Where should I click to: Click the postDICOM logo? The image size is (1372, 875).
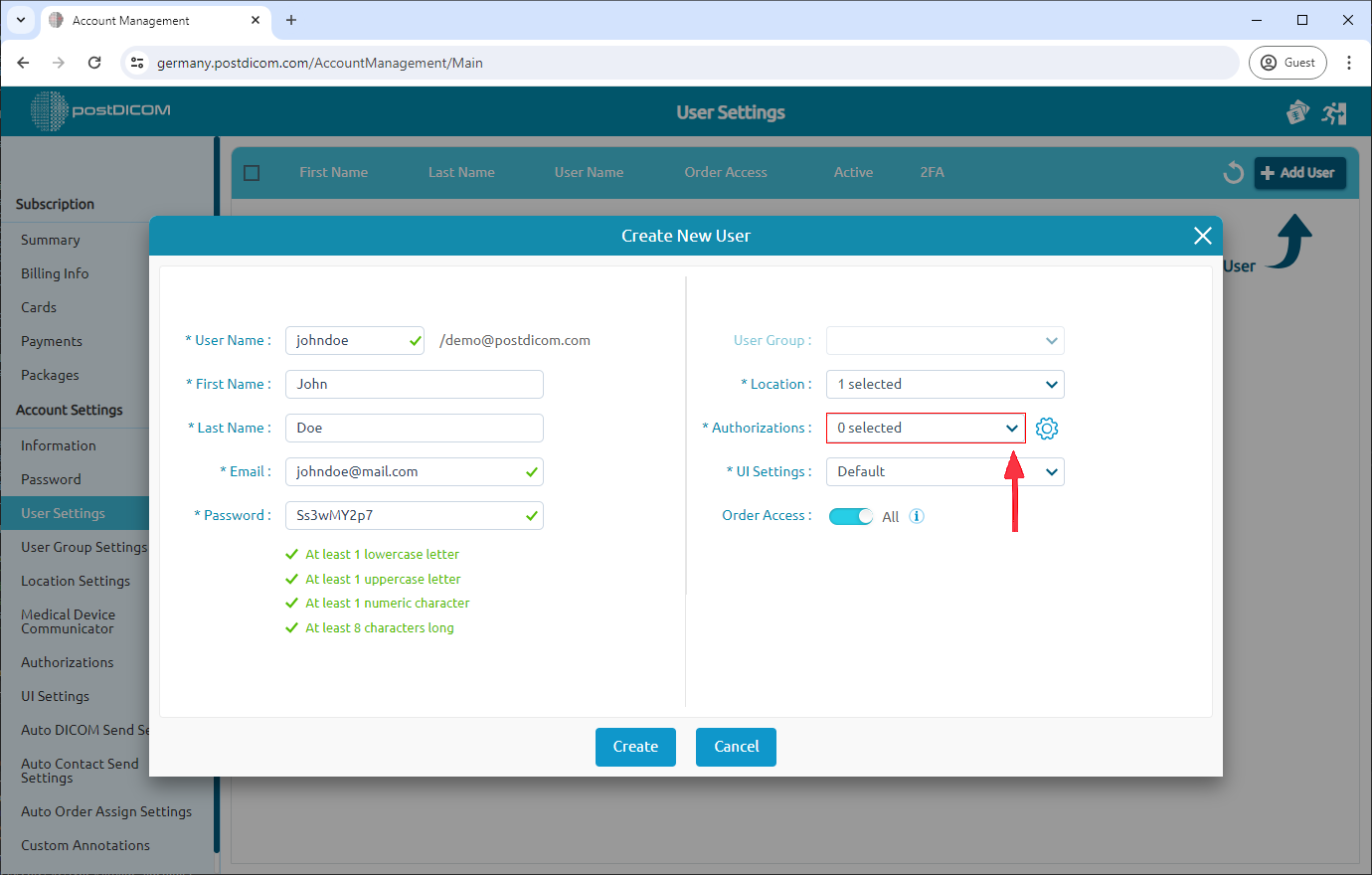pos(99,111)
